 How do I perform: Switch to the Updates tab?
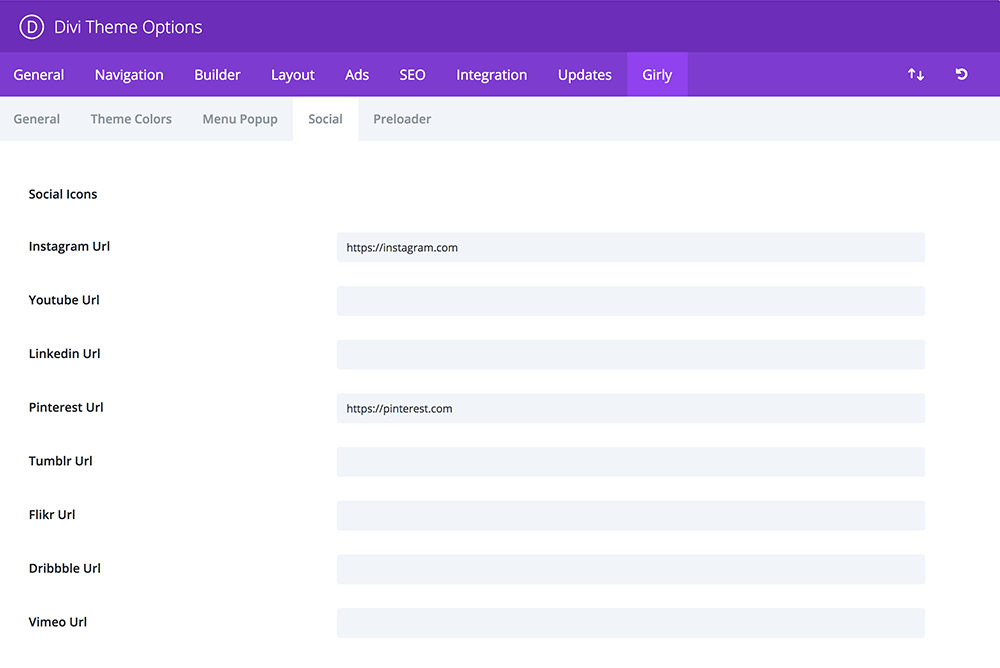coord(584,75)
